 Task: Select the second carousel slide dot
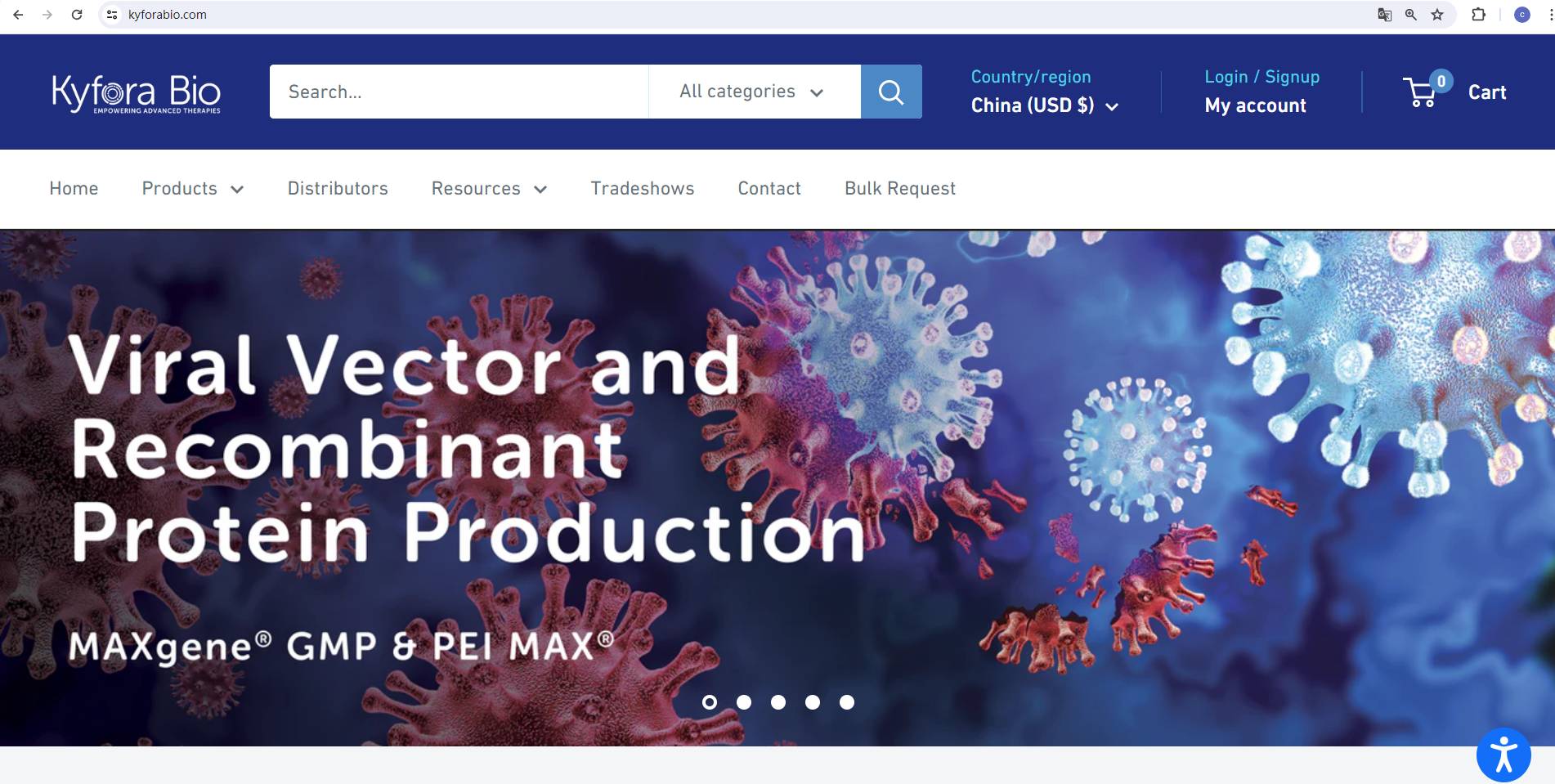tap(744, 702)
